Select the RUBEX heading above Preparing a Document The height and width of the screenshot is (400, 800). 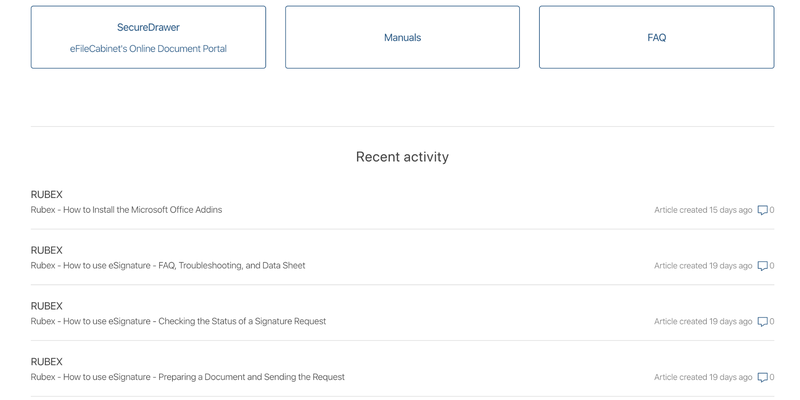(46, 362)
